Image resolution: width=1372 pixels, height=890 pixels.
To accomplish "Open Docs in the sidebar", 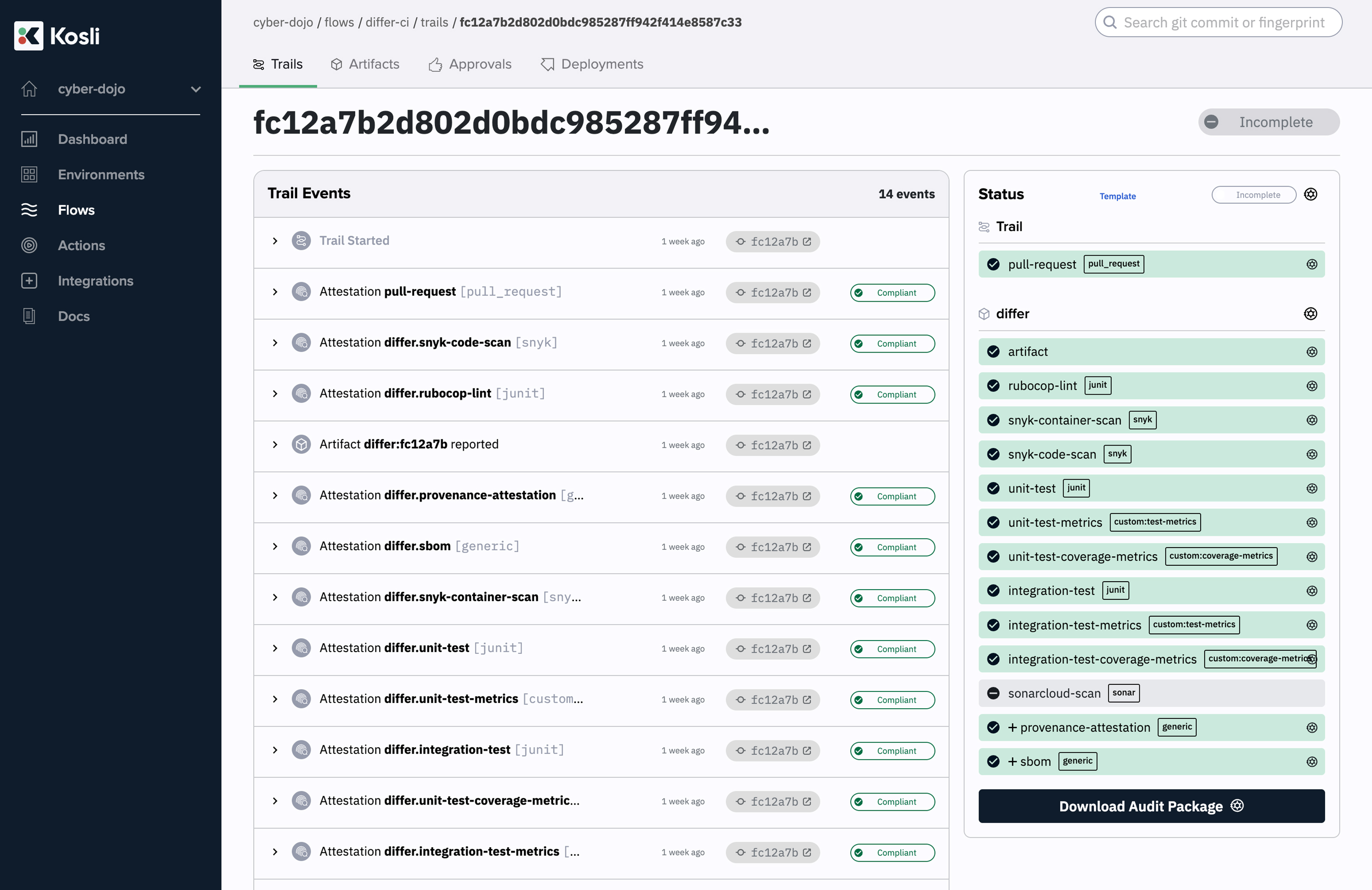I will (x=73, y=316).
